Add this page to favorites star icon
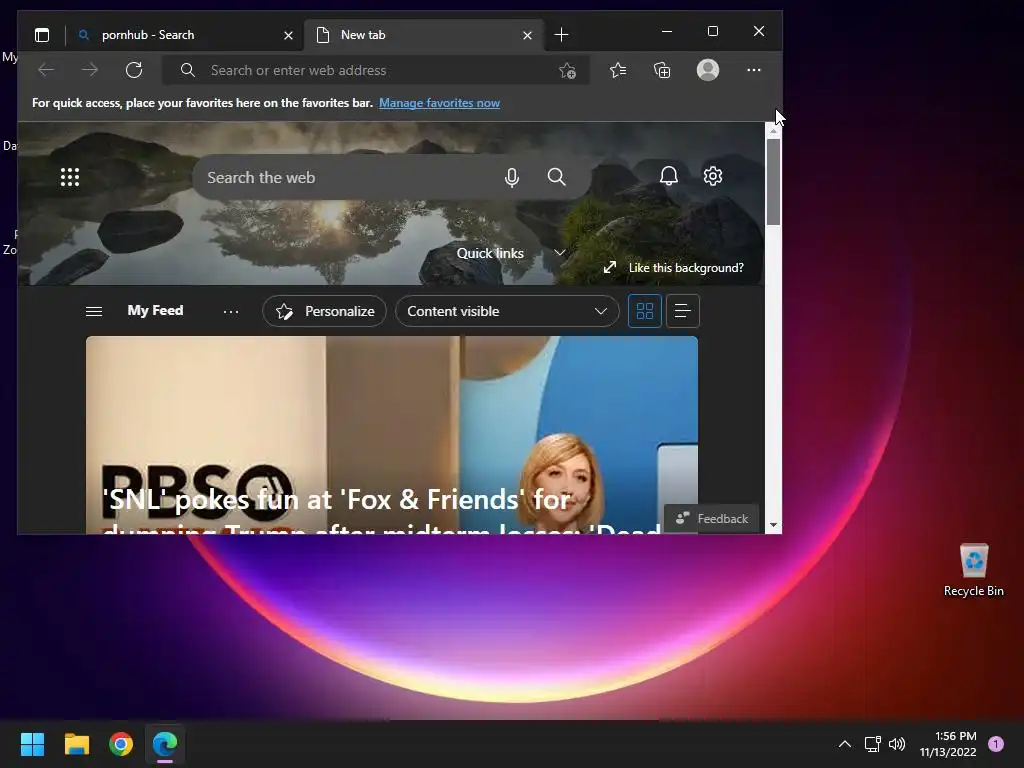The width and height of the screenshot is (1024, 768). 567,71
